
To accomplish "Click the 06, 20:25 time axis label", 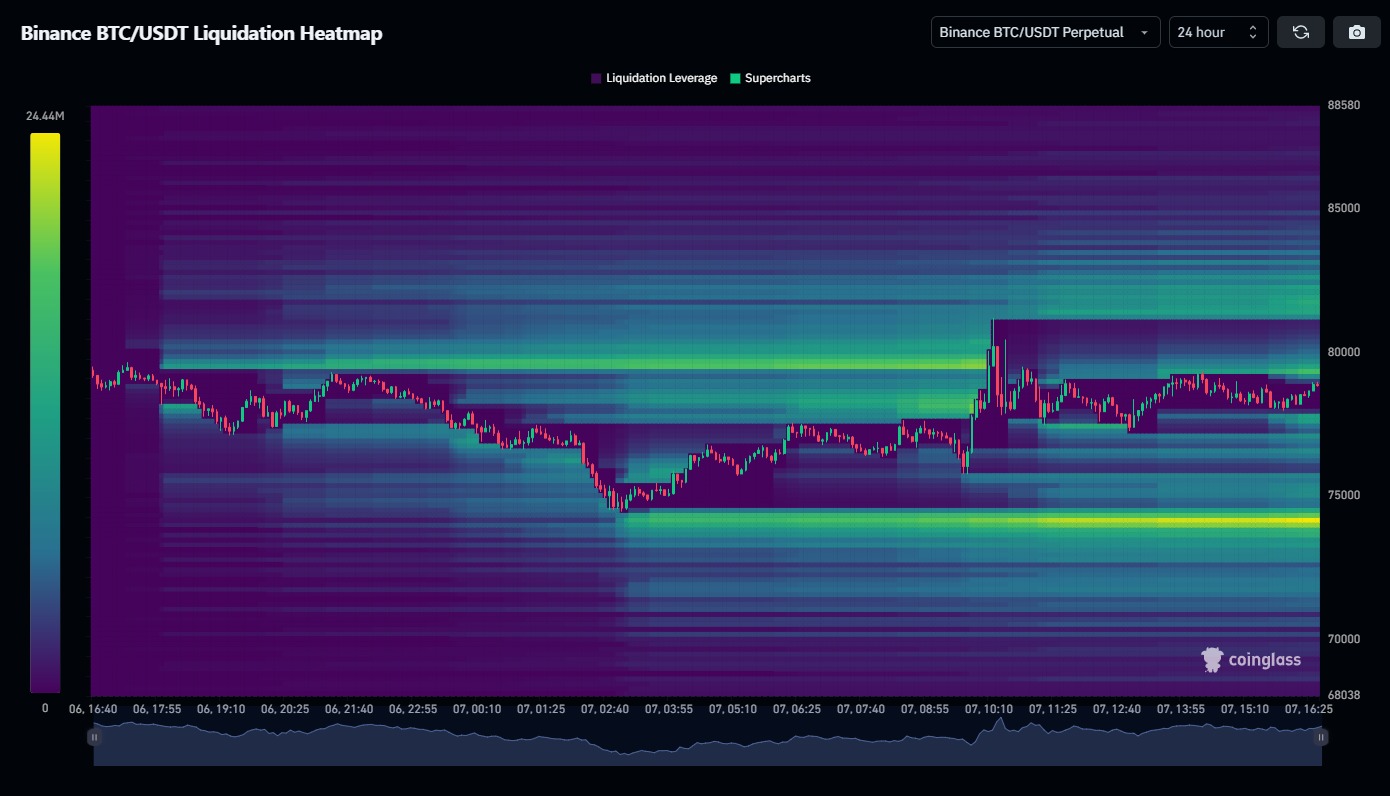I will pyautogui.click(x=285, y=709).
